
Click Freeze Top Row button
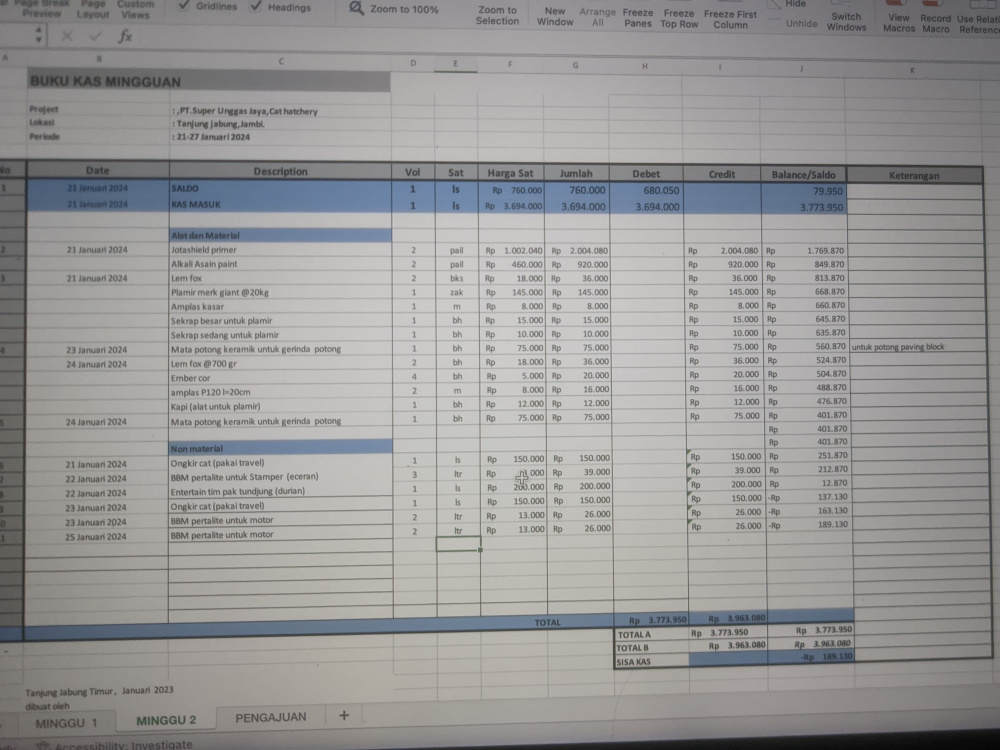[x=679, y=18]
